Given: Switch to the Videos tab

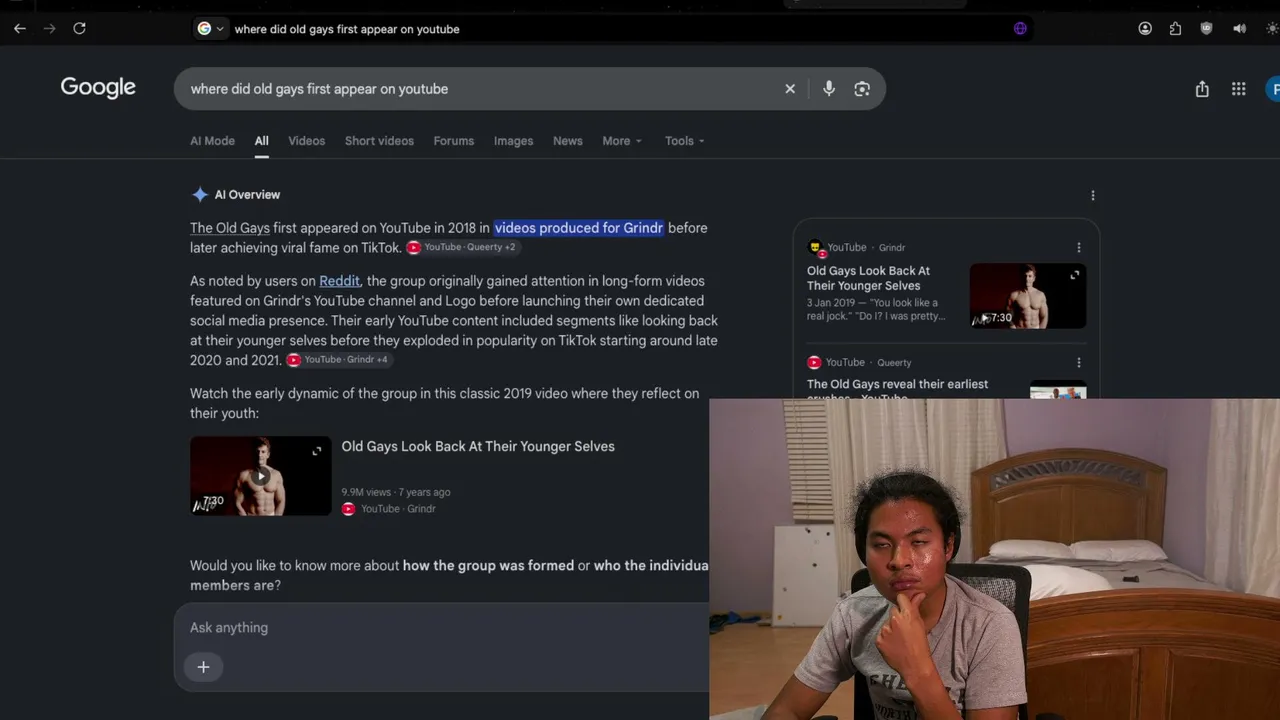Looking at the screenshot, I should pos(307,141).
